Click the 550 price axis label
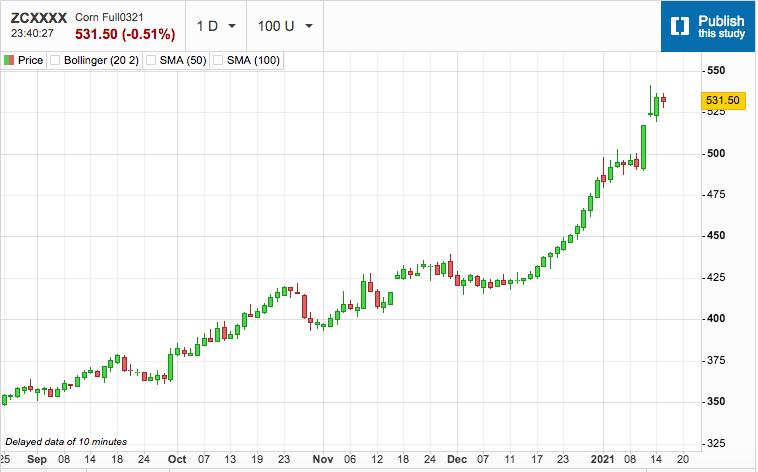Viewport: 758px width, 472px height. (x=716, y=71)
